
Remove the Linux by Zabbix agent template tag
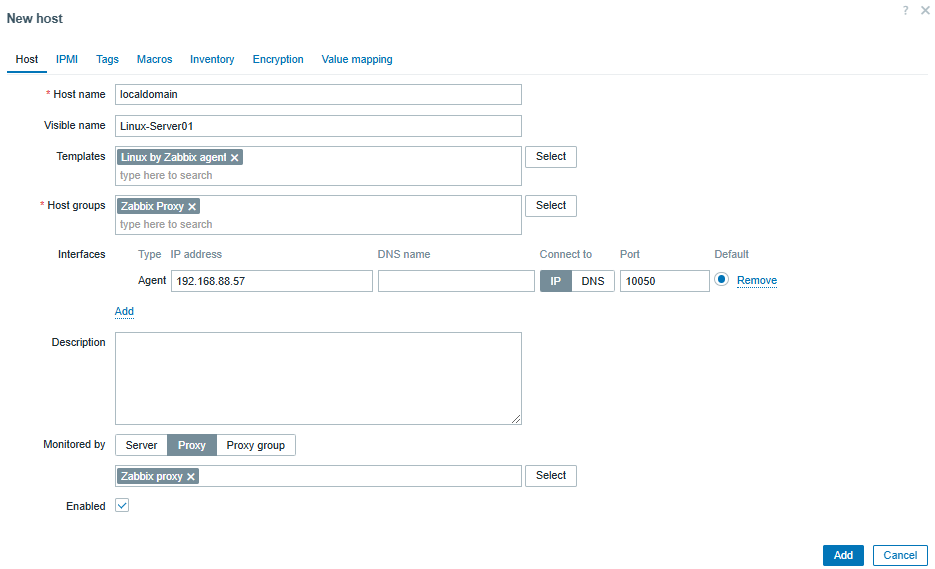pos(235,158)
